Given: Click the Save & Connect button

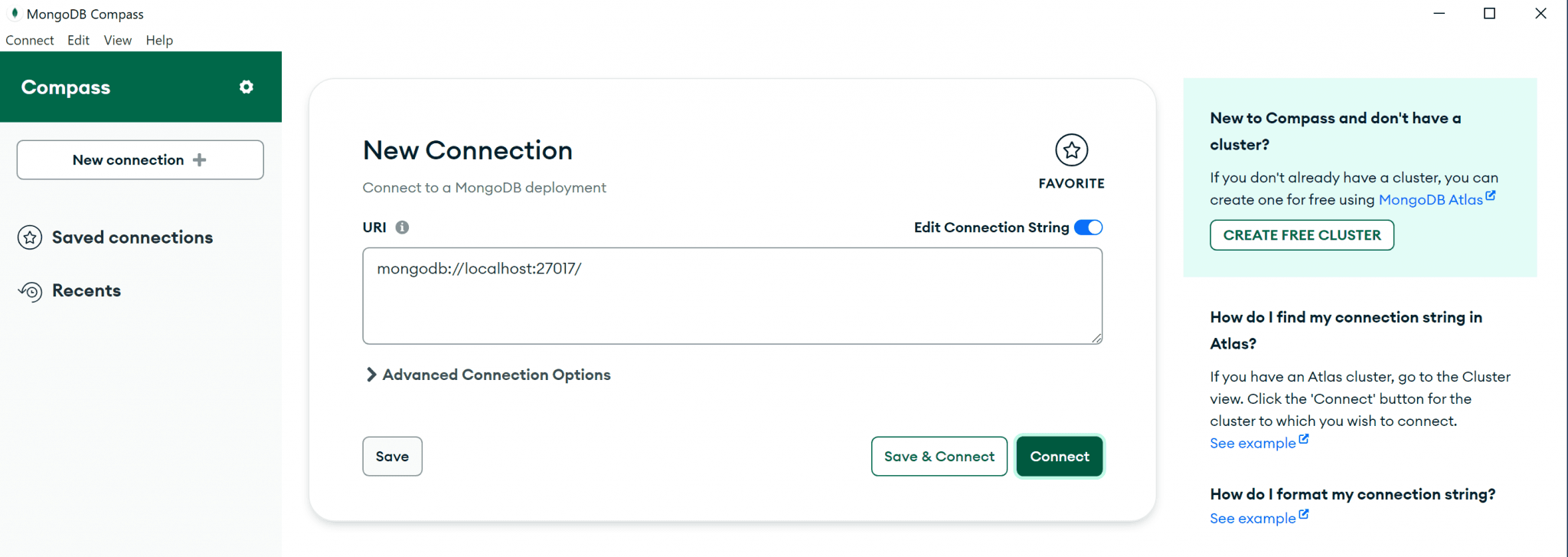Looking at the screenshot, I should point(939,457).
